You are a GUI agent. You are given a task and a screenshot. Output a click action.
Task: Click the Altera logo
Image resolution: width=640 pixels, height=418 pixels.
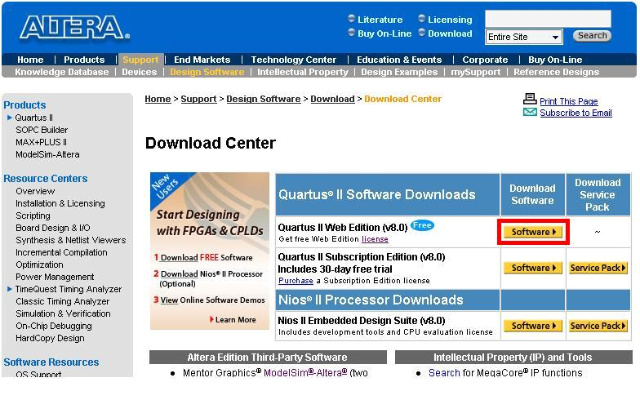(75, 28)
